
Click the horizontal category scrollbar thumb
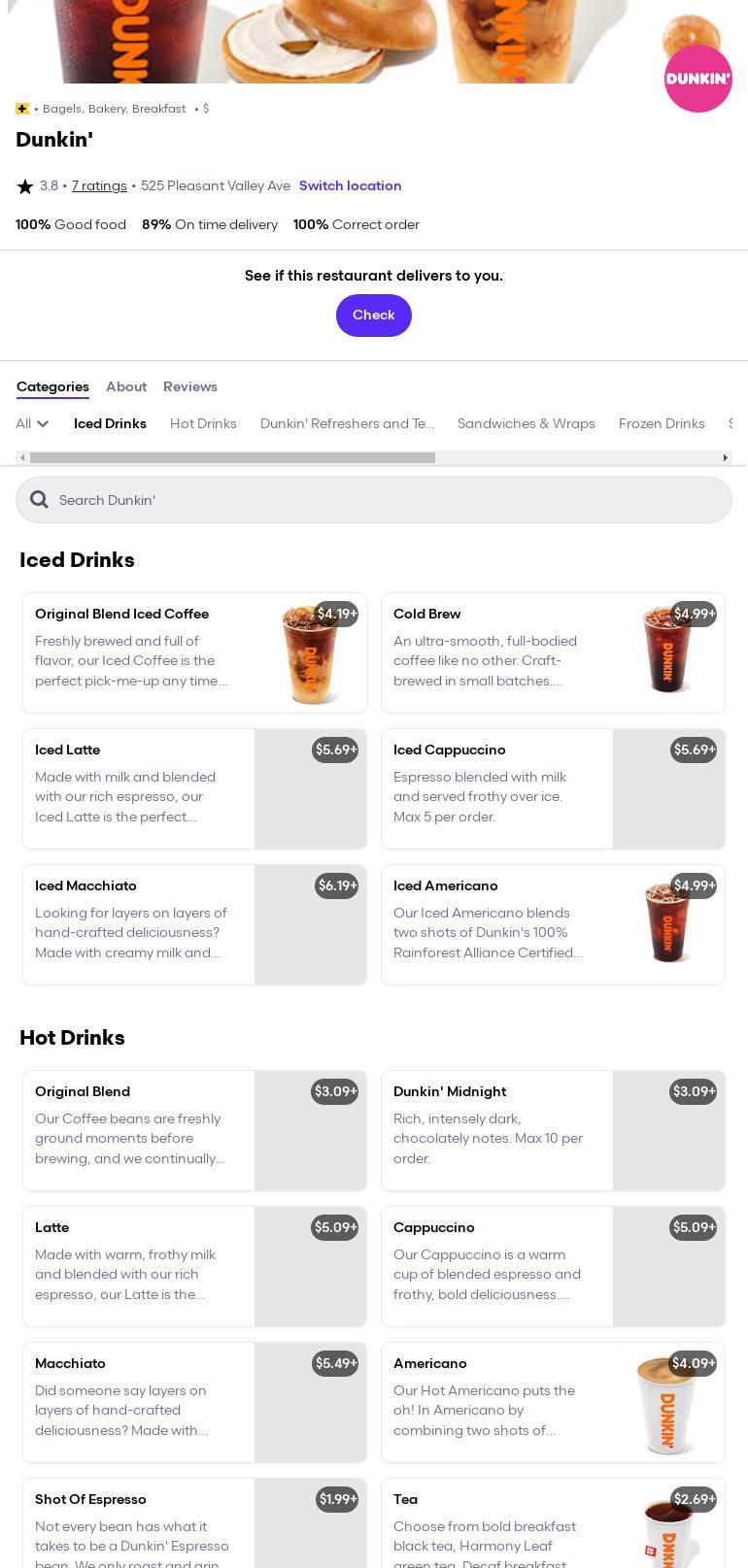pyautogui.click(x=232, y=457)
